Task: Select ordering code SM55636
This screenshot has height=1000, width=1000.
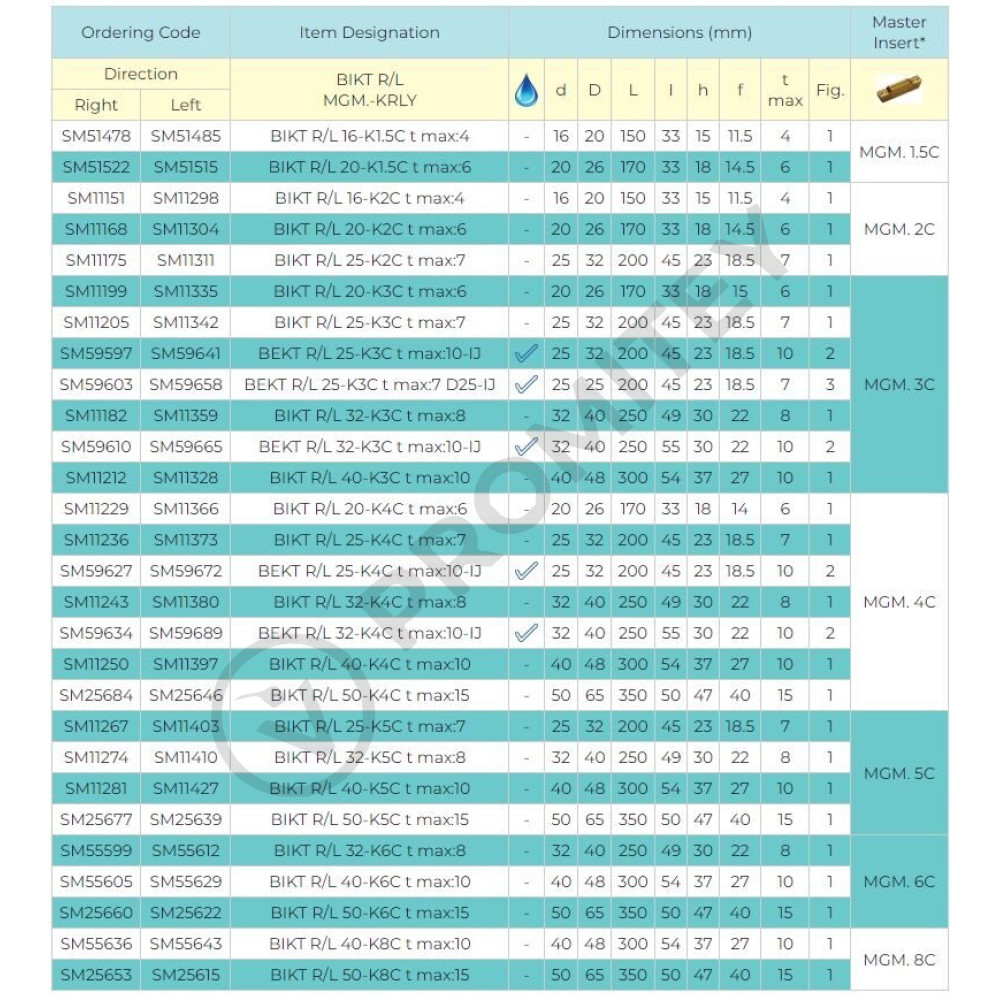Action: coord(96,943)
